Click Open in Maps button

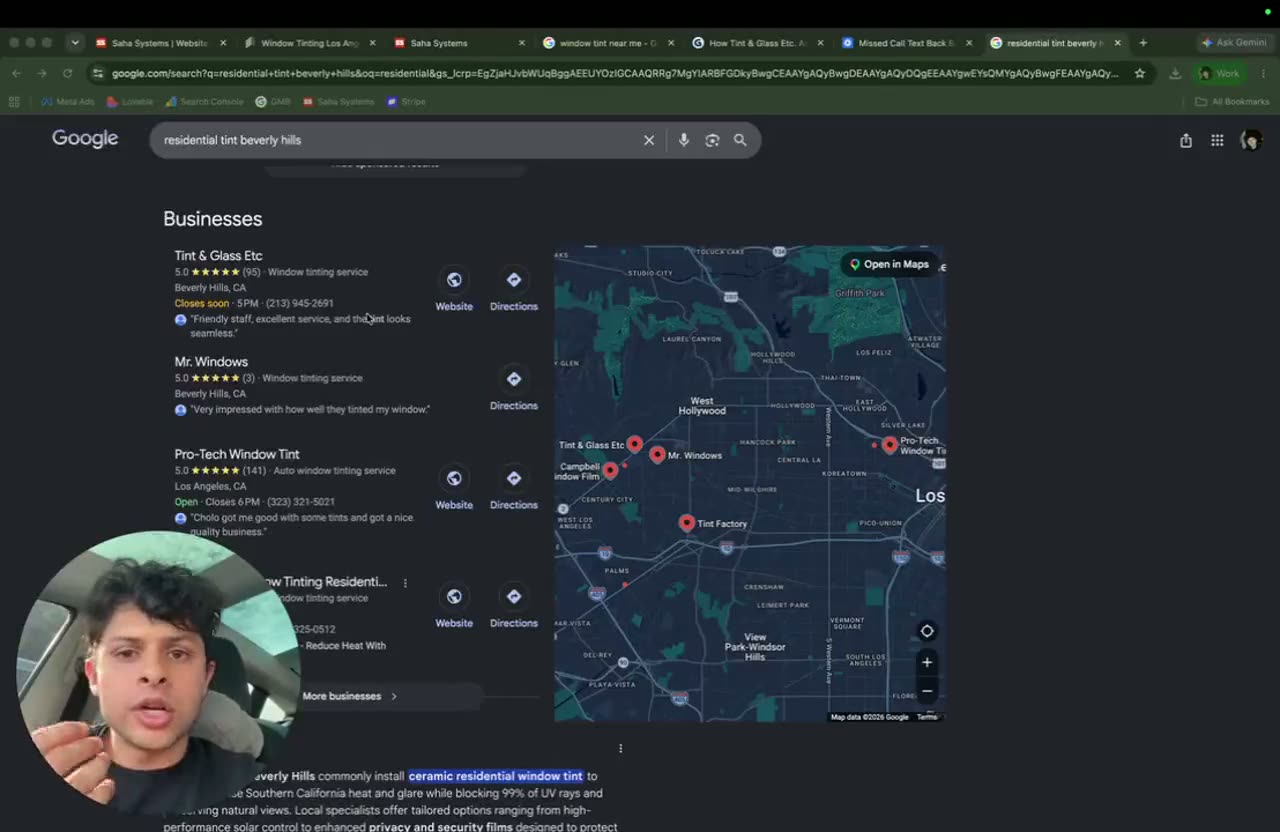pyautogui.click(x=889, y=264)
